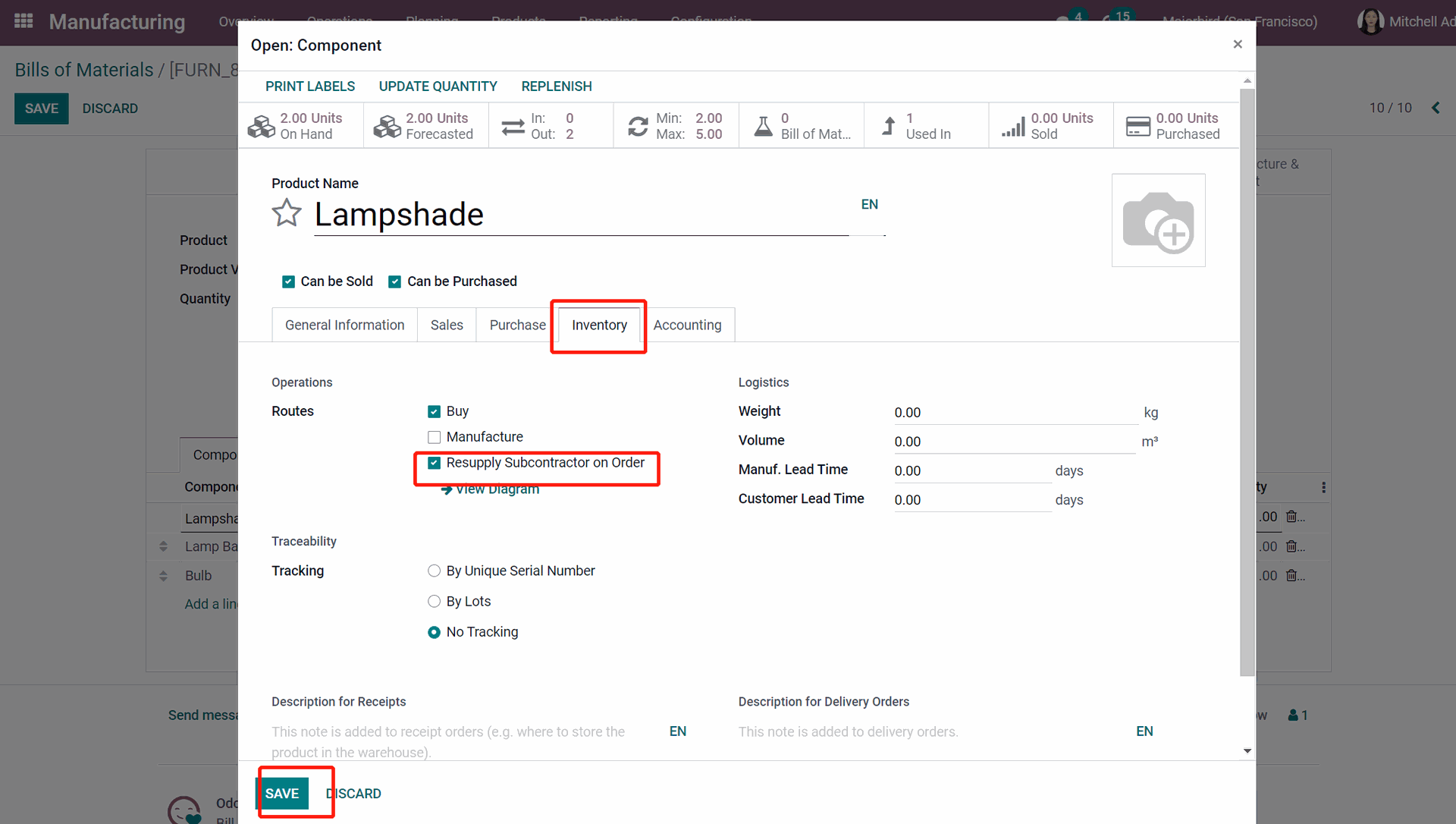Enable the Manufacture route checkbox

pyautogui.click(x=434, y=437)
